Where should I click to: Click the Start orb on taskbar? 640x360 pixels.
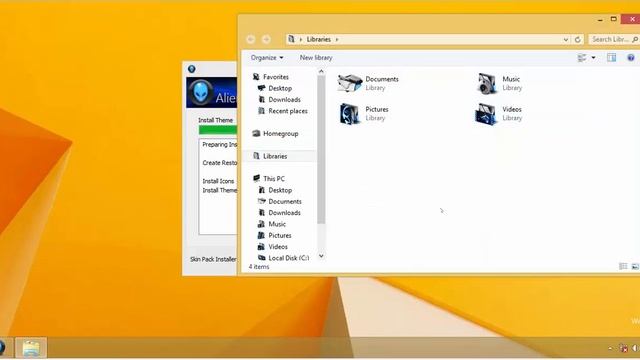click(x=2, y=348)
